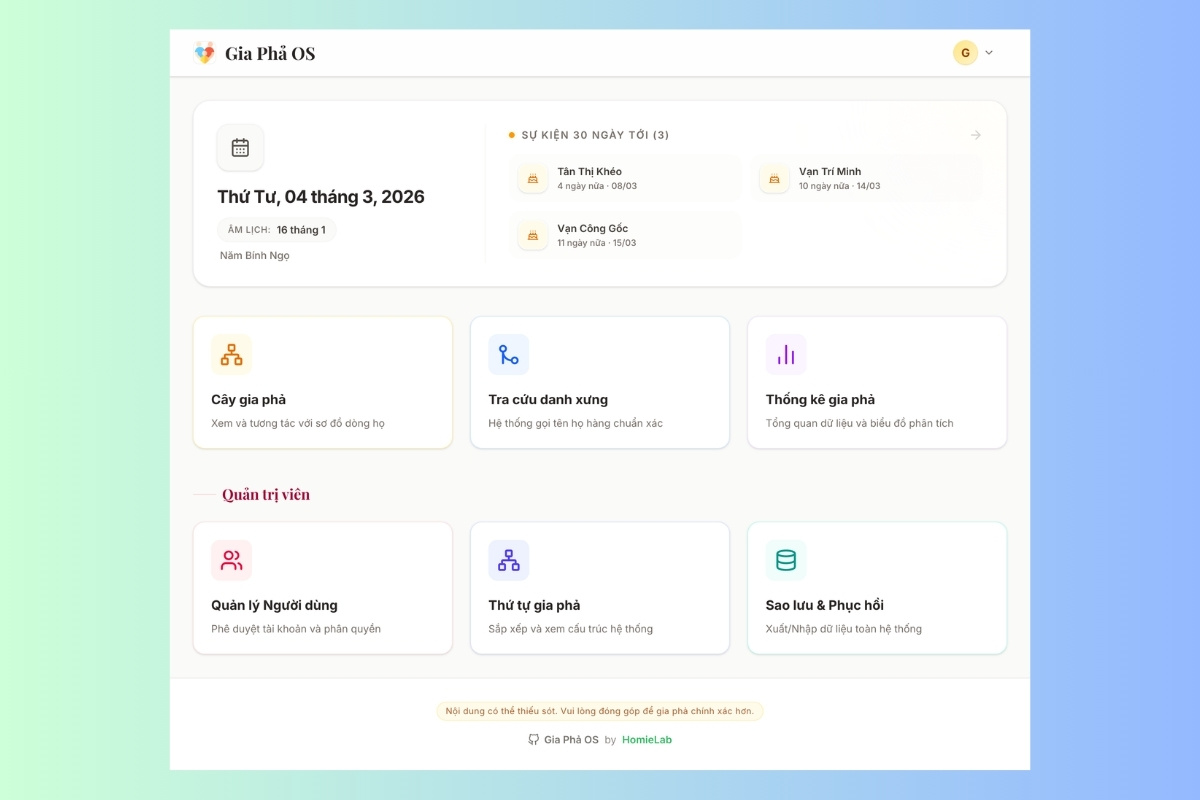The image size is (1200, 800).
Task: Click the Tra cứu danh xưng icon
Action: pos(509,355)
